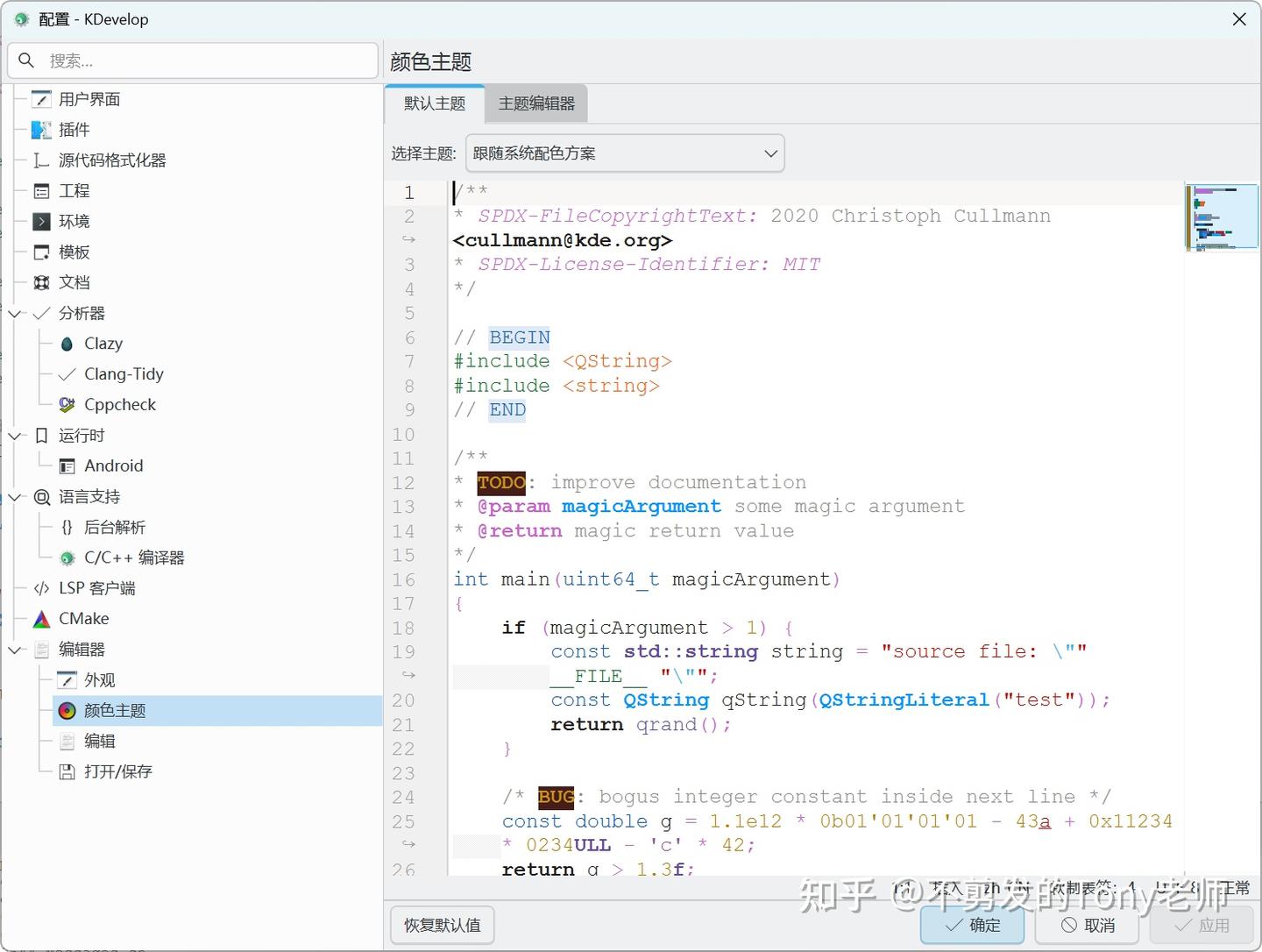
Task: Open Android runtime settings icon
Action: point(67,465)
